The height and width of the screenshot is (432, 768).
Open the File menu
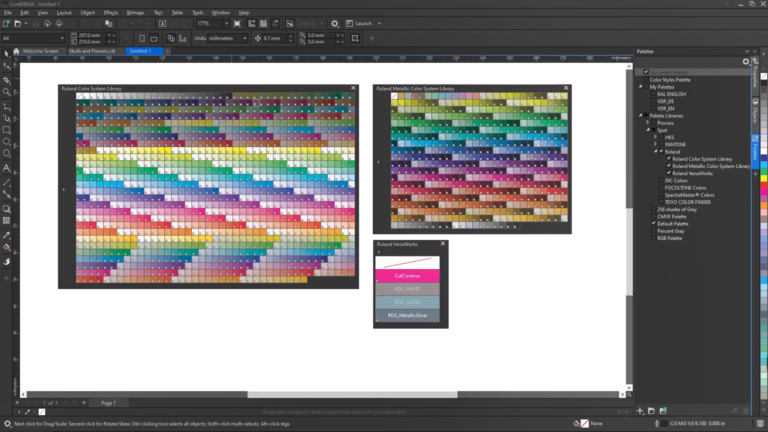(8, 13)
